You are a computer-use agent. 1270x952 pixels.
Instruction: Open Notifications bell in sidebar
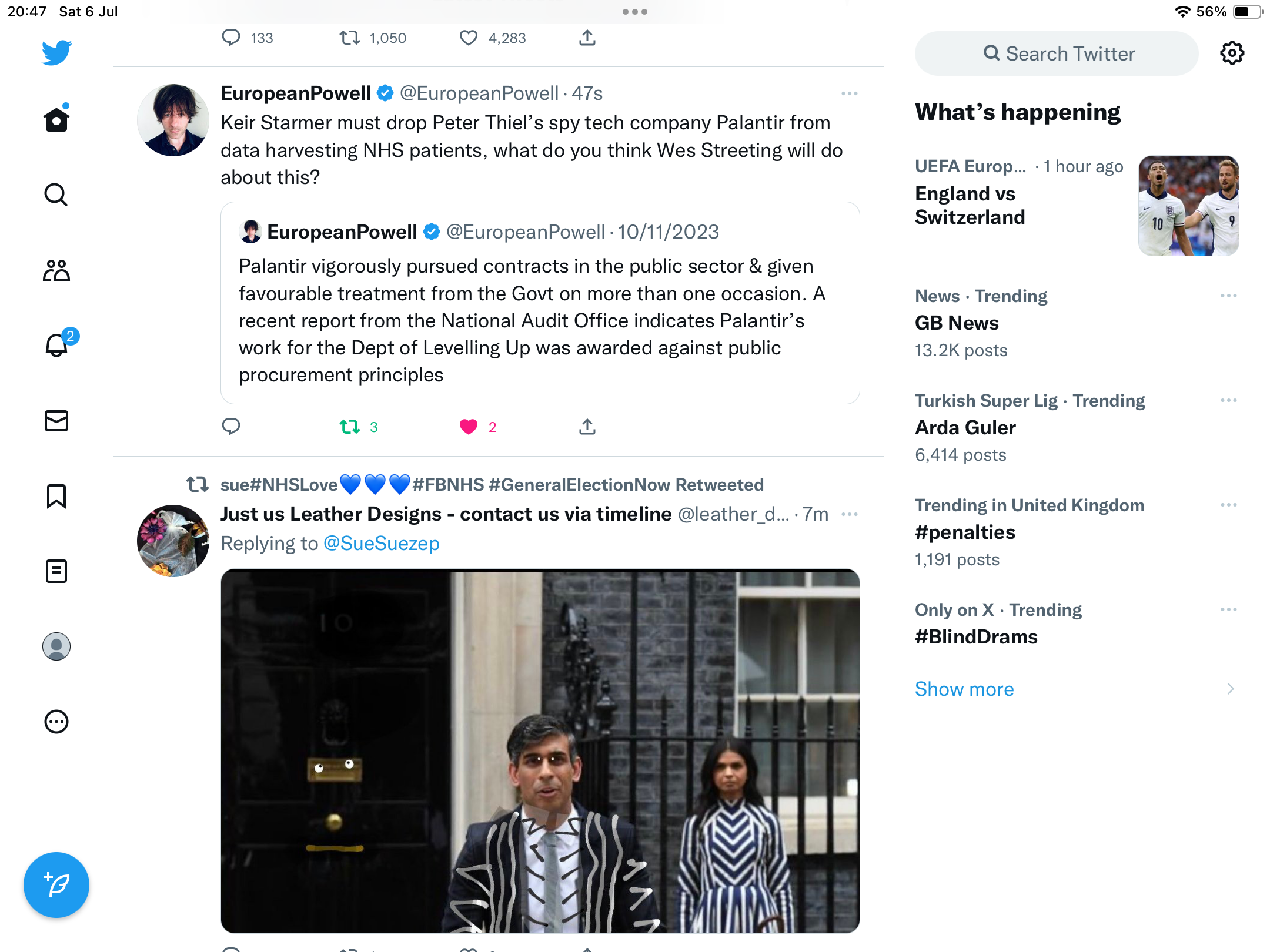[x=57, y=345]
